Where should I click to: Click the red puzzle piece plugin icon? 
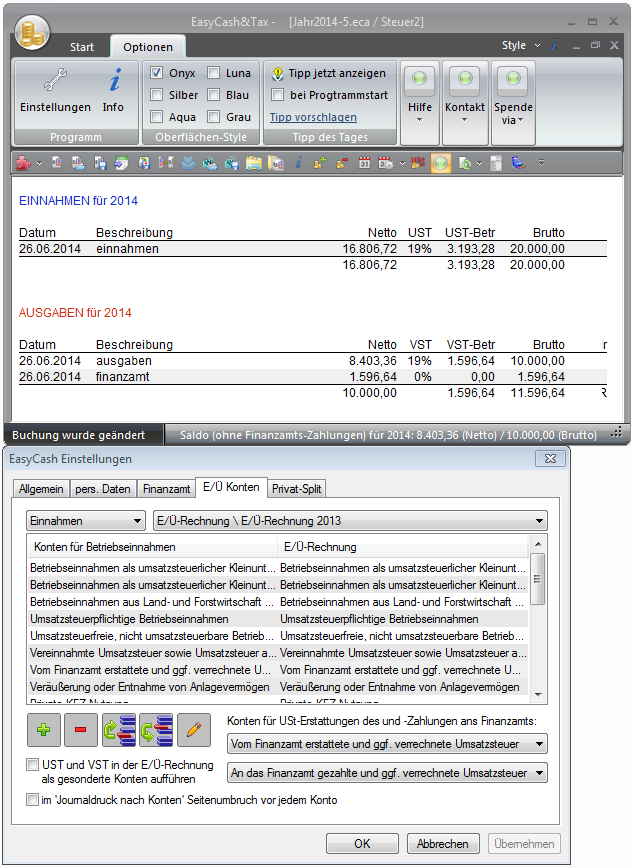click(x=23, y=163)
